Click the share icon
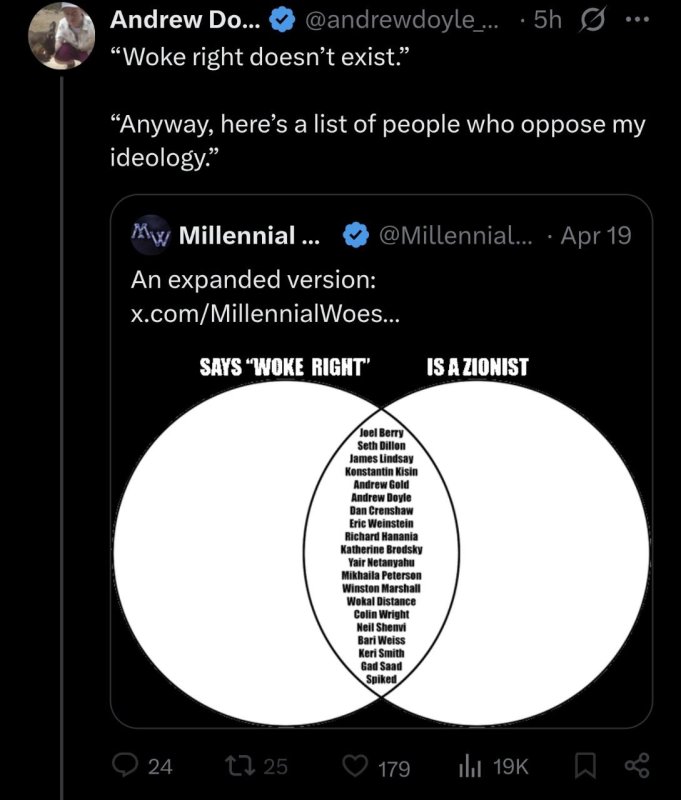 635,766
